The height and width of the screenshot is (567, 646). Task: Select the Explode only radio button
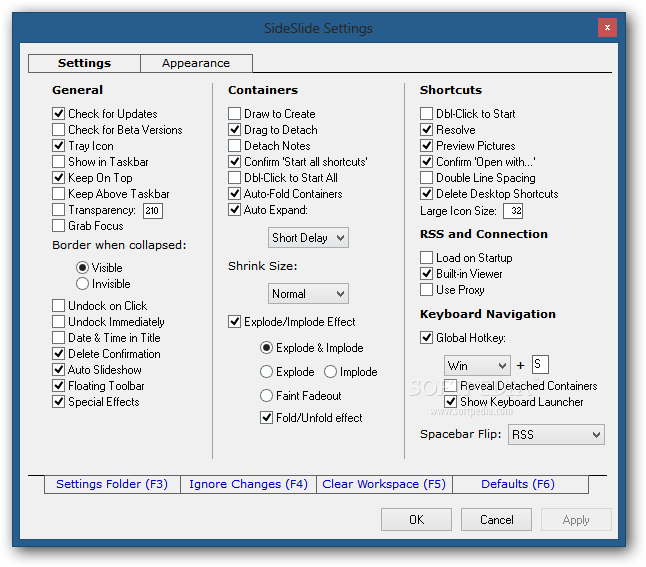coord(267,372)
